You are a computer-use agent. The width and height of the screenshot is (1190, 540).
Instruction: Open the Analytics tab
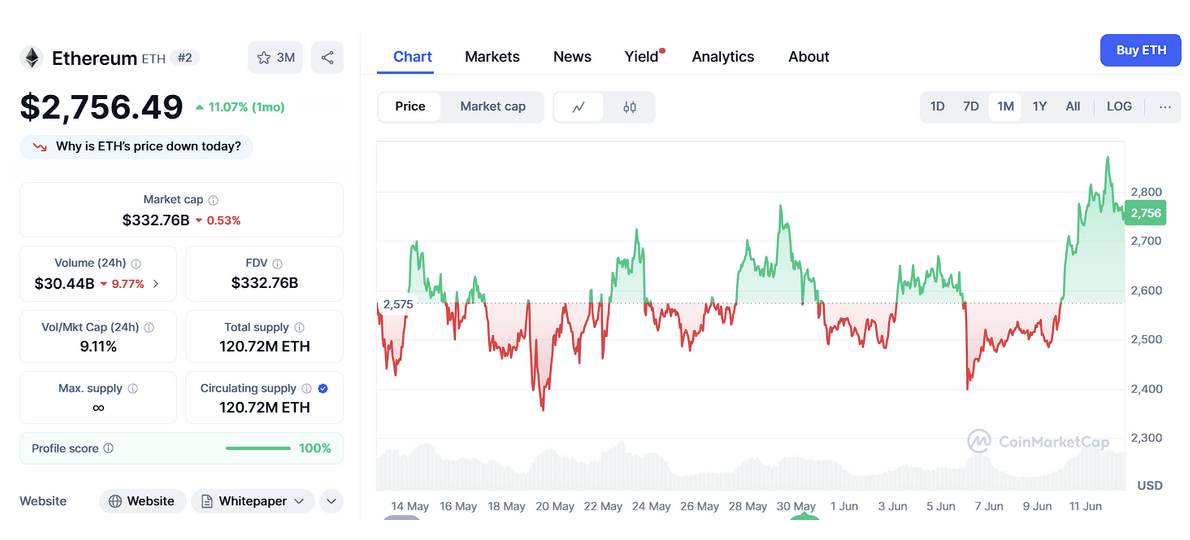coord(722,57)
